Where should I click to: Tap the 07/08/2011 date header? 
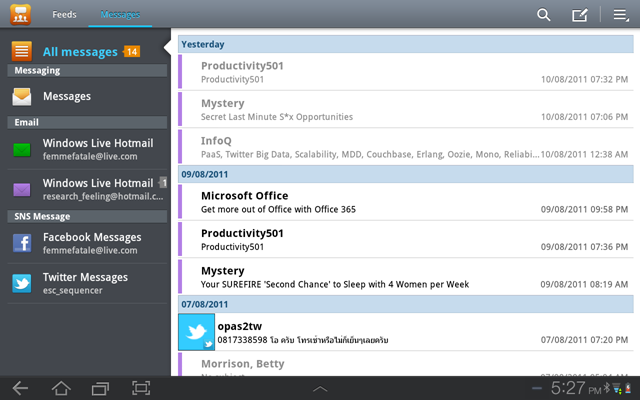tap(406, 304)
